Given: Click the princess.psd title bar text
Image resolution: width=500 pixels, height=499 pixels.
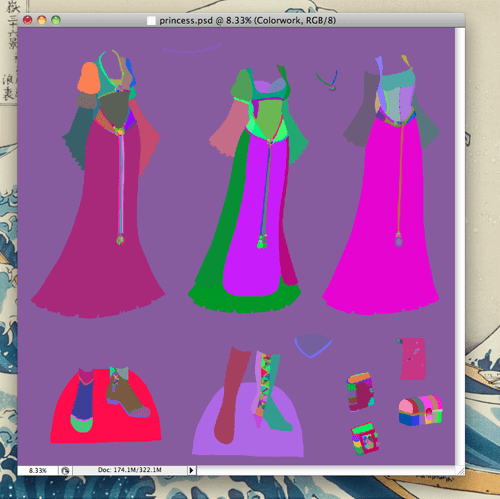Looking at the screenshot, I should [x=247, y=21].
